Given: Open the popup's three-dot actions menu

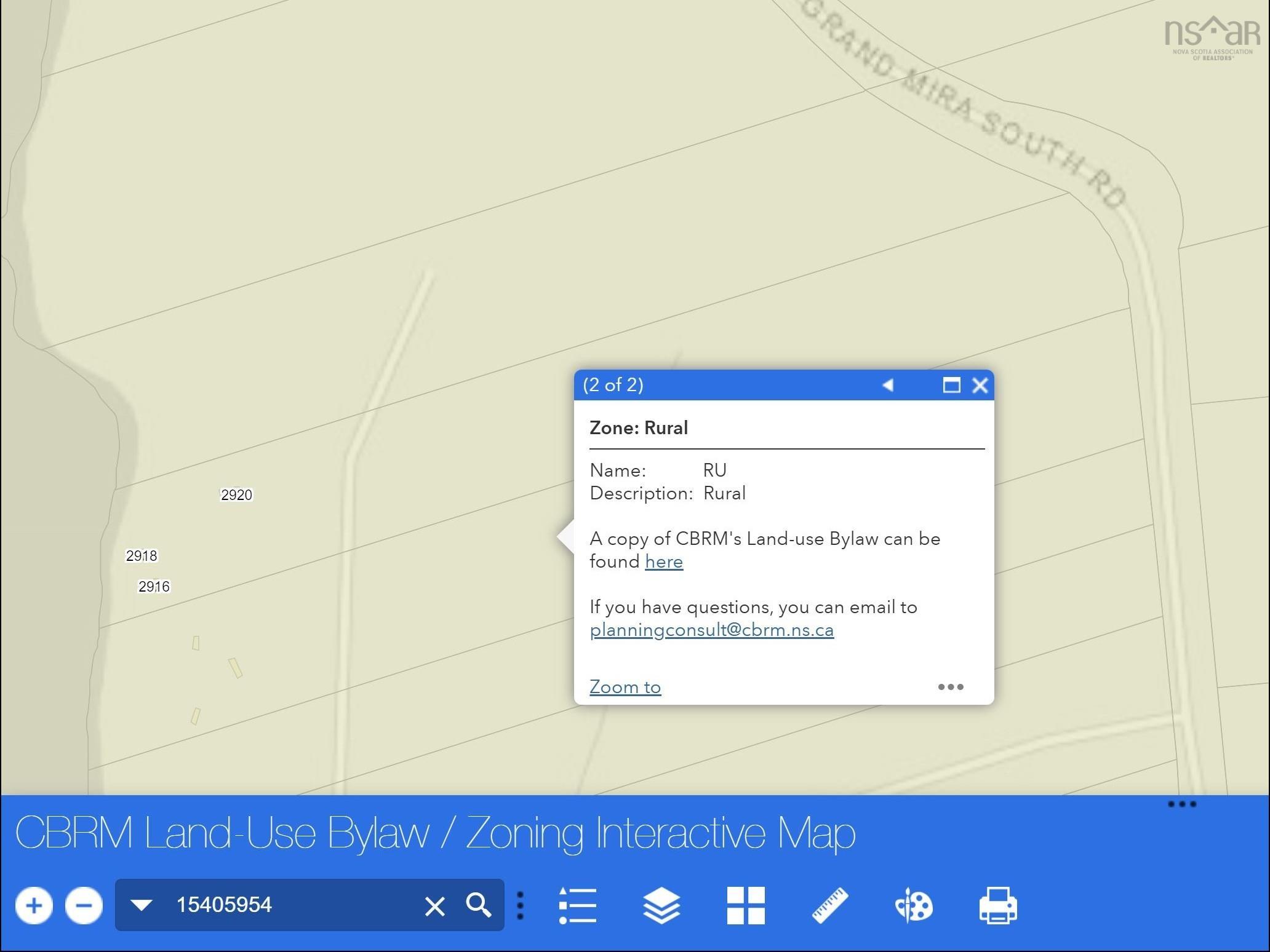Looking at the screenshot, I should coord(951,687).
